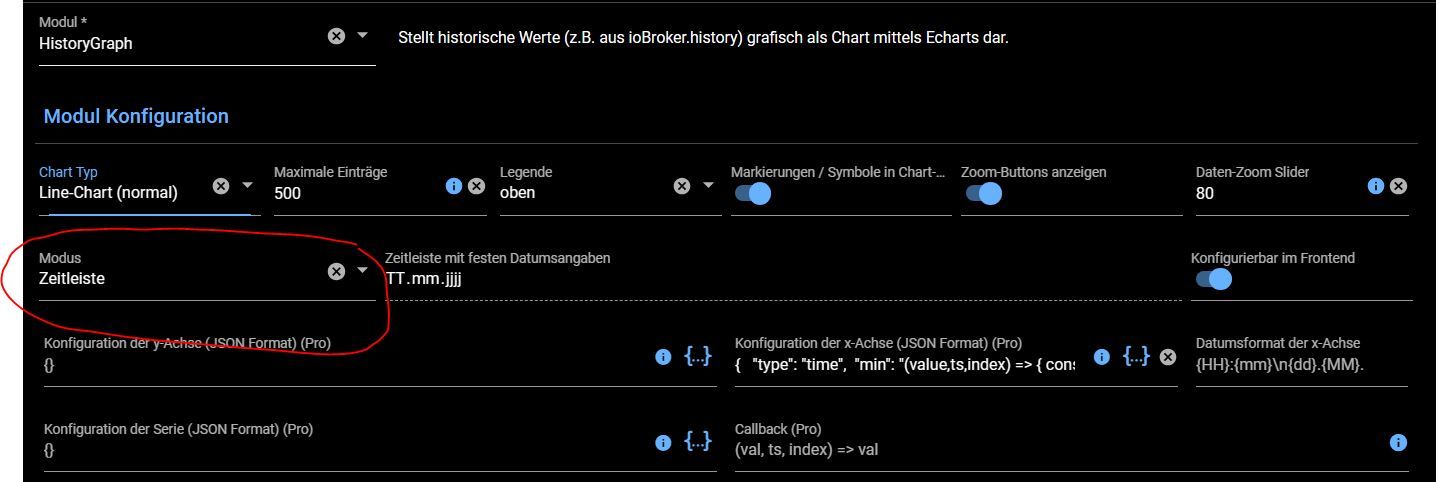This screenshot has height=482, width=1439.
Task: Clear the Legende selection
Action: (x=682, y=186)
